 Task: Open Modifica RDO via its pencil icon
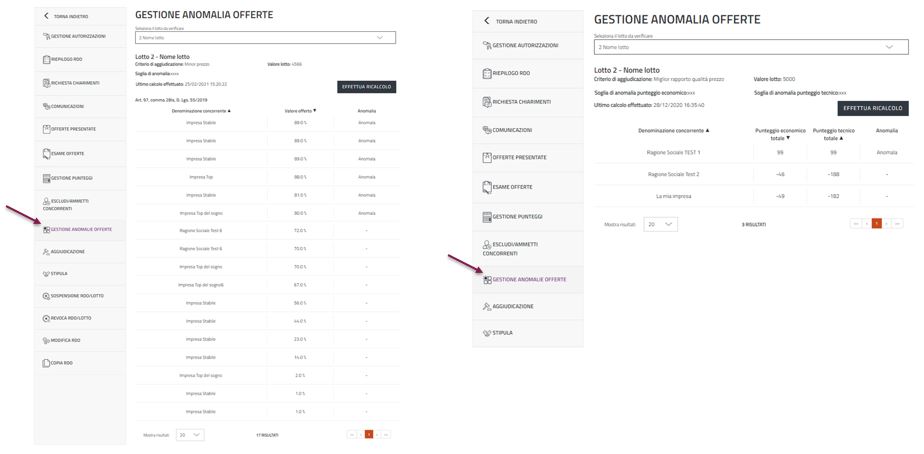click(46, 340)
